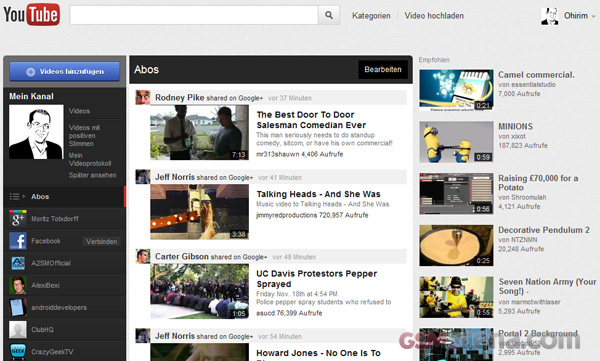Open AlexiBexi subscription
The height and width of the screenshot is (361, 600).
coord(45,286)
